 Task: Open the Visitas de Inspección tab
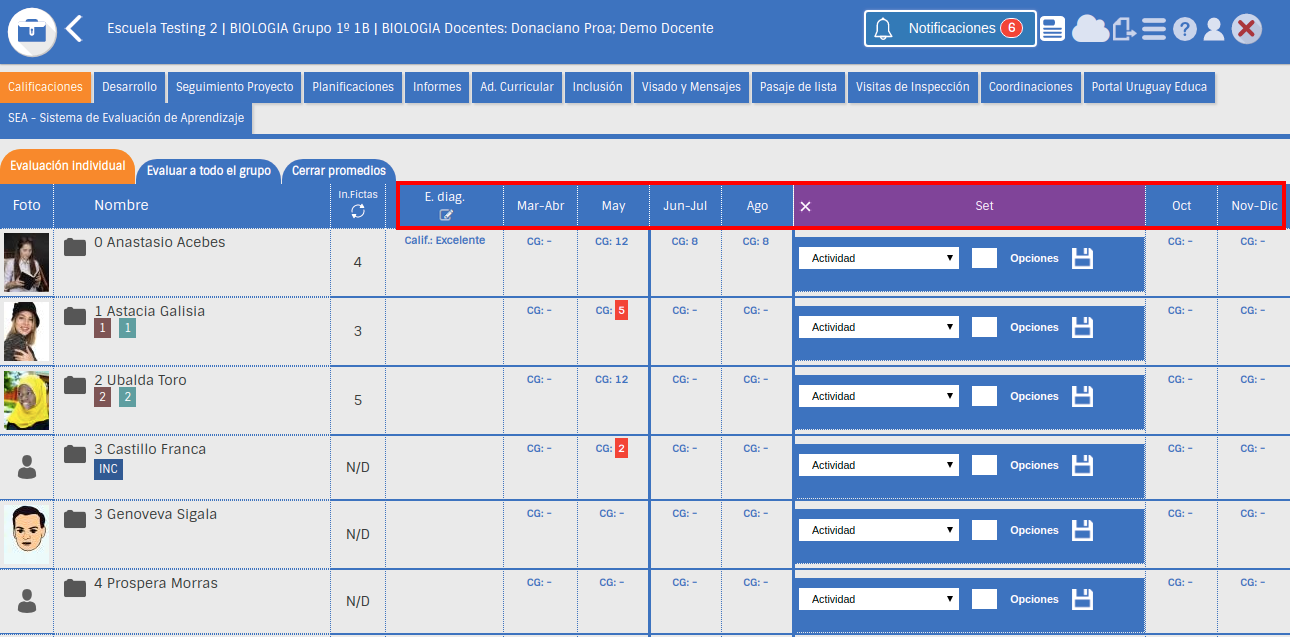coord(913,87)
